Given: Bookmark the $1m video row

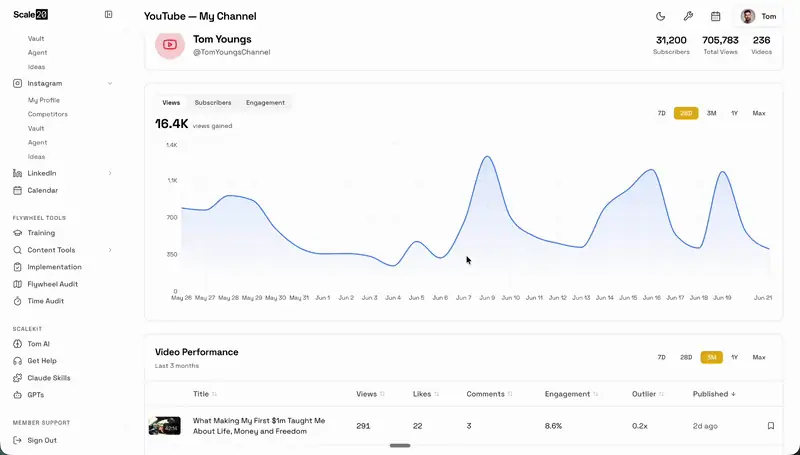Looking at the screenshot, I should coord(771,425).
